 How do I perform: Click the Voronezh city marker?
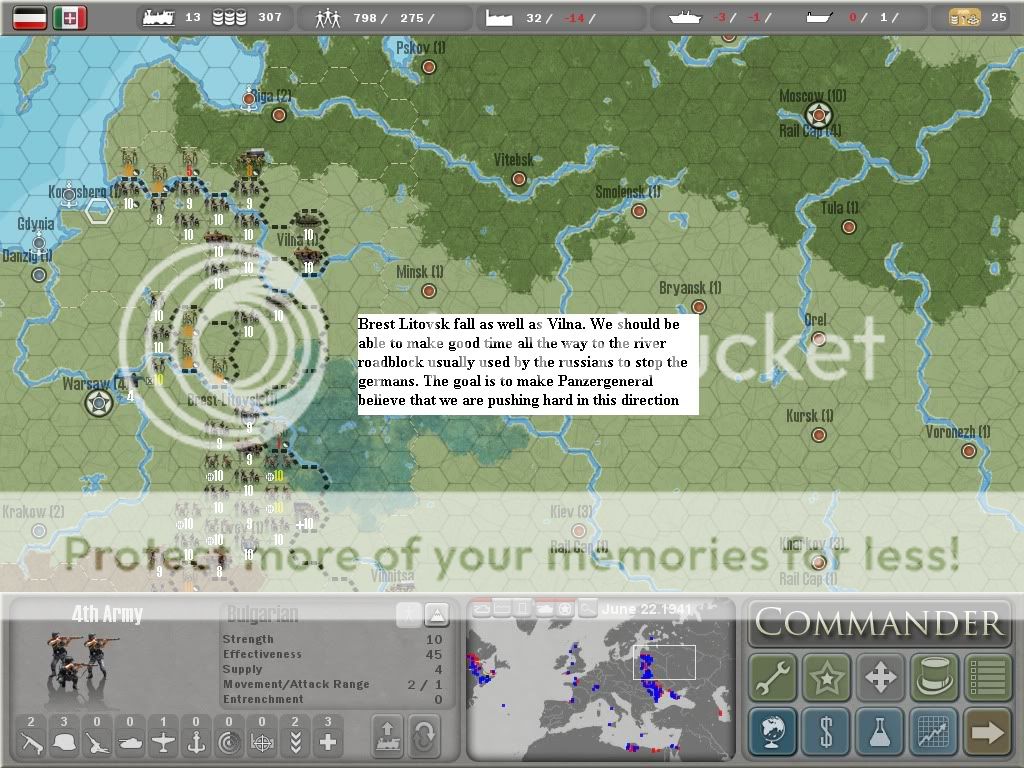(969, 451)
